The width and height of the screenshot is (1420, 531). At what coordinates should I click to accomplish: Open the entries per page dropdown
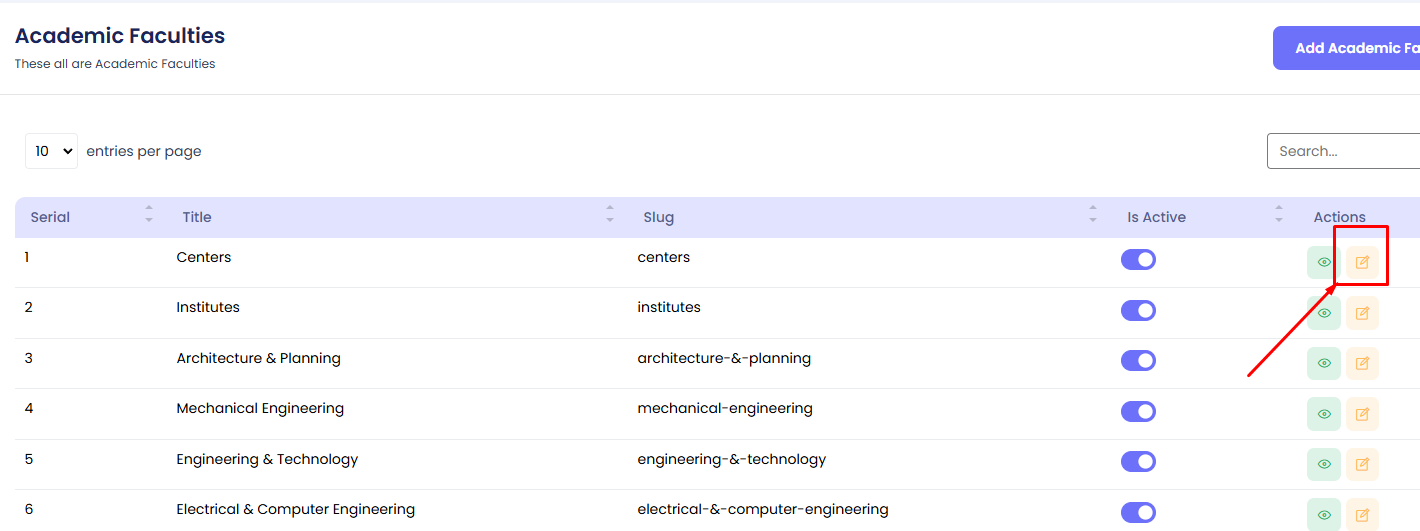(x=51, y=151)
